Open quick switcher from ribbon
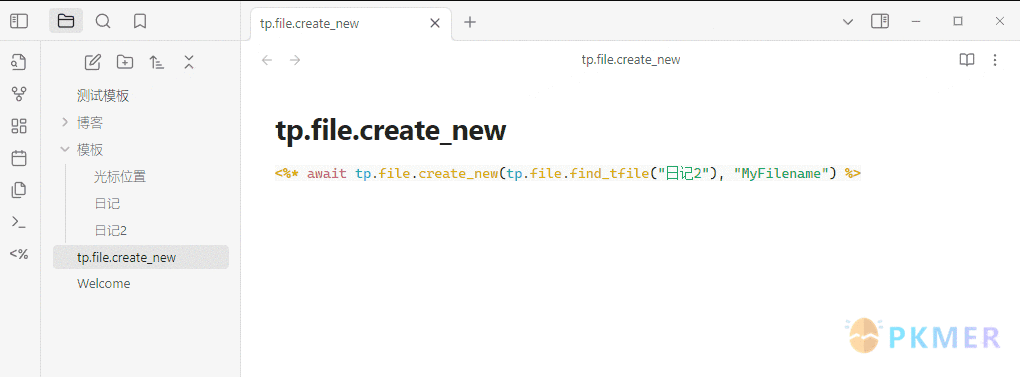The image size is (1020, 377). point(20,63)
